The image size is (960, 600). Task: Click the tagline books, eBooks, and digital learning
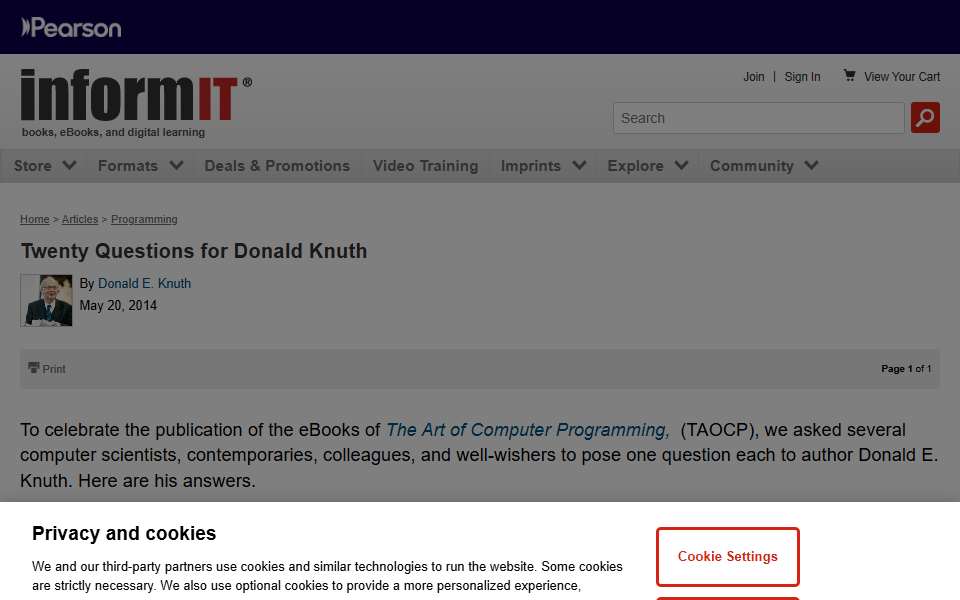(x=113, y=132)
